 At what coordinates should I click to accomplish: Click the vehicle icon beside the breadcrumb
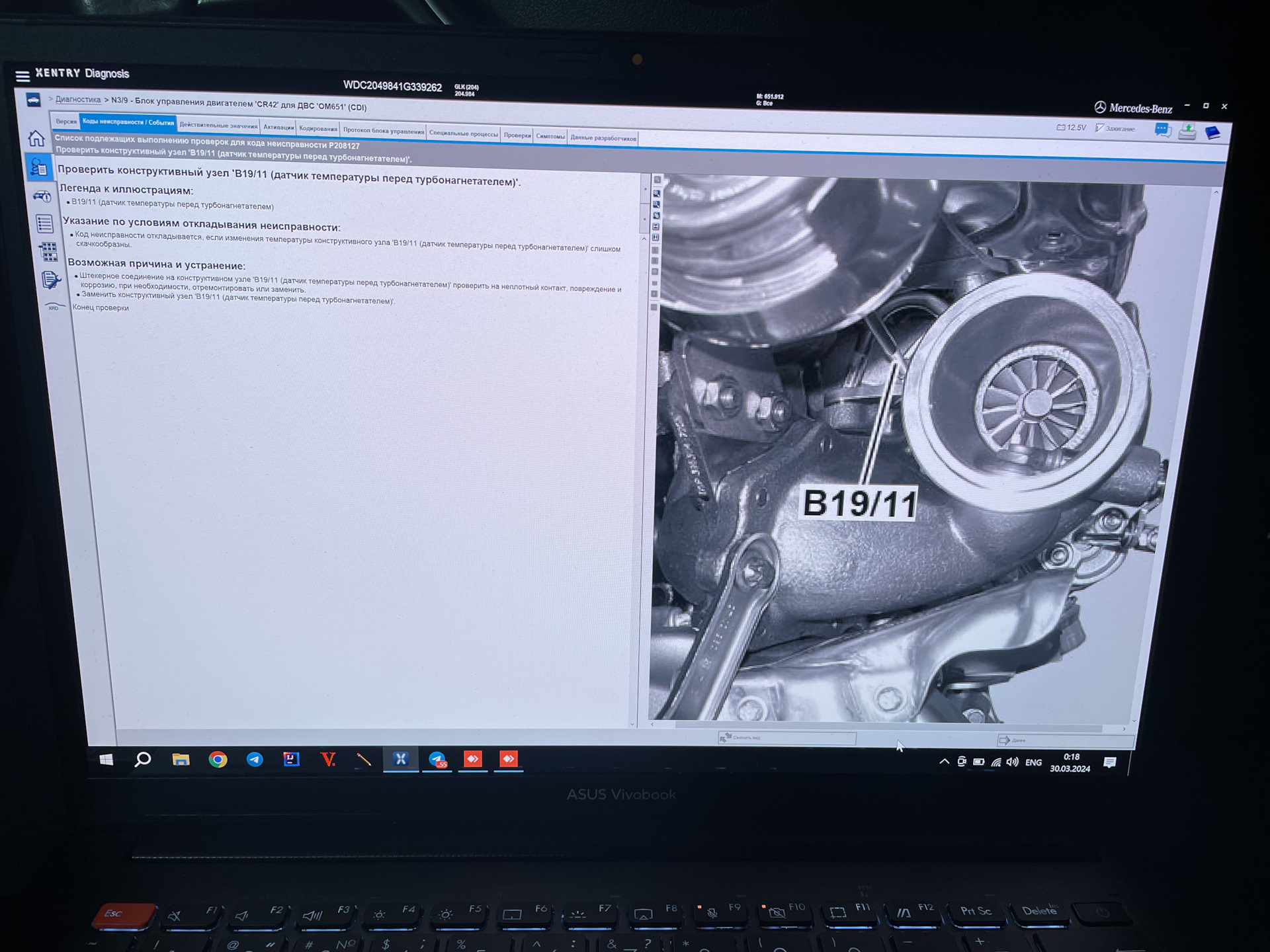33,100
